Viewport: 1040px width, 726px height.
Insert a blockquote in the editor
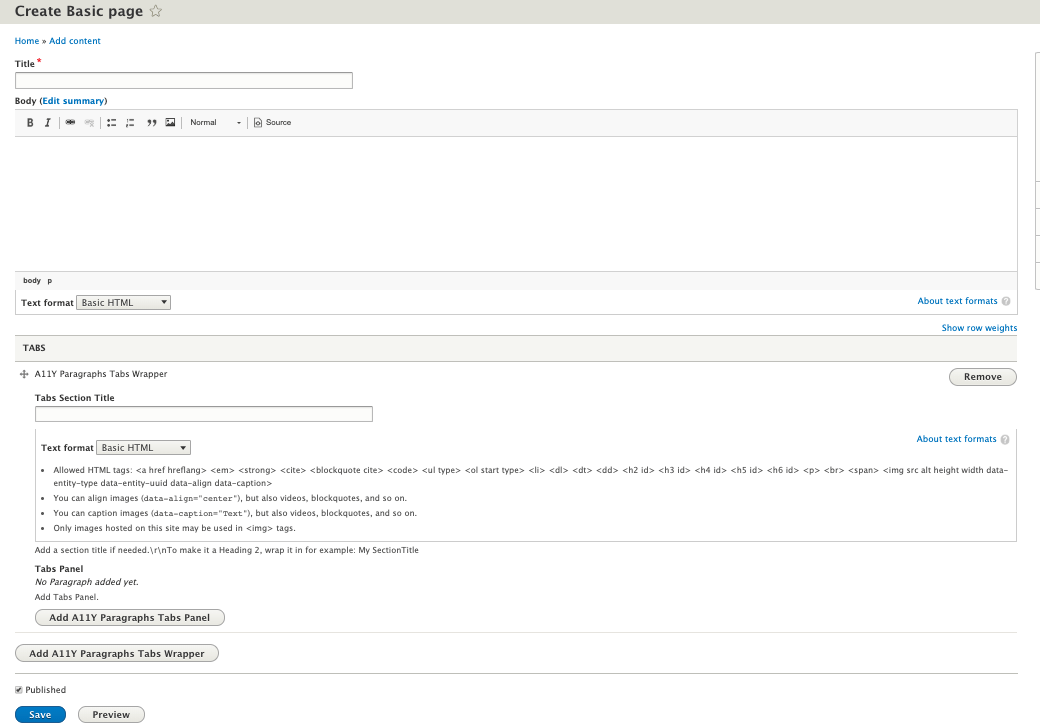click(152, 122)
